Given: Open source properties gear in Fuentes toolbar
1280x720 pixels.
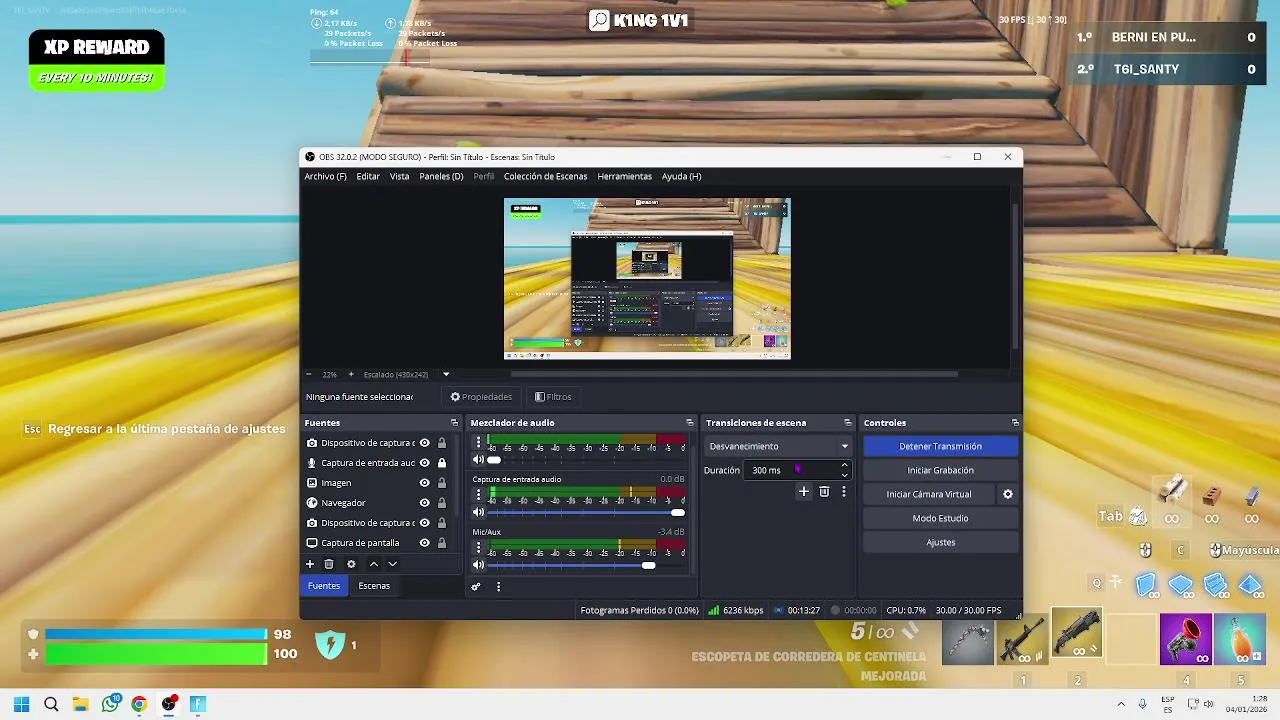Looking at the screenshot, I should pyautogui.click(x=351, y=564).
